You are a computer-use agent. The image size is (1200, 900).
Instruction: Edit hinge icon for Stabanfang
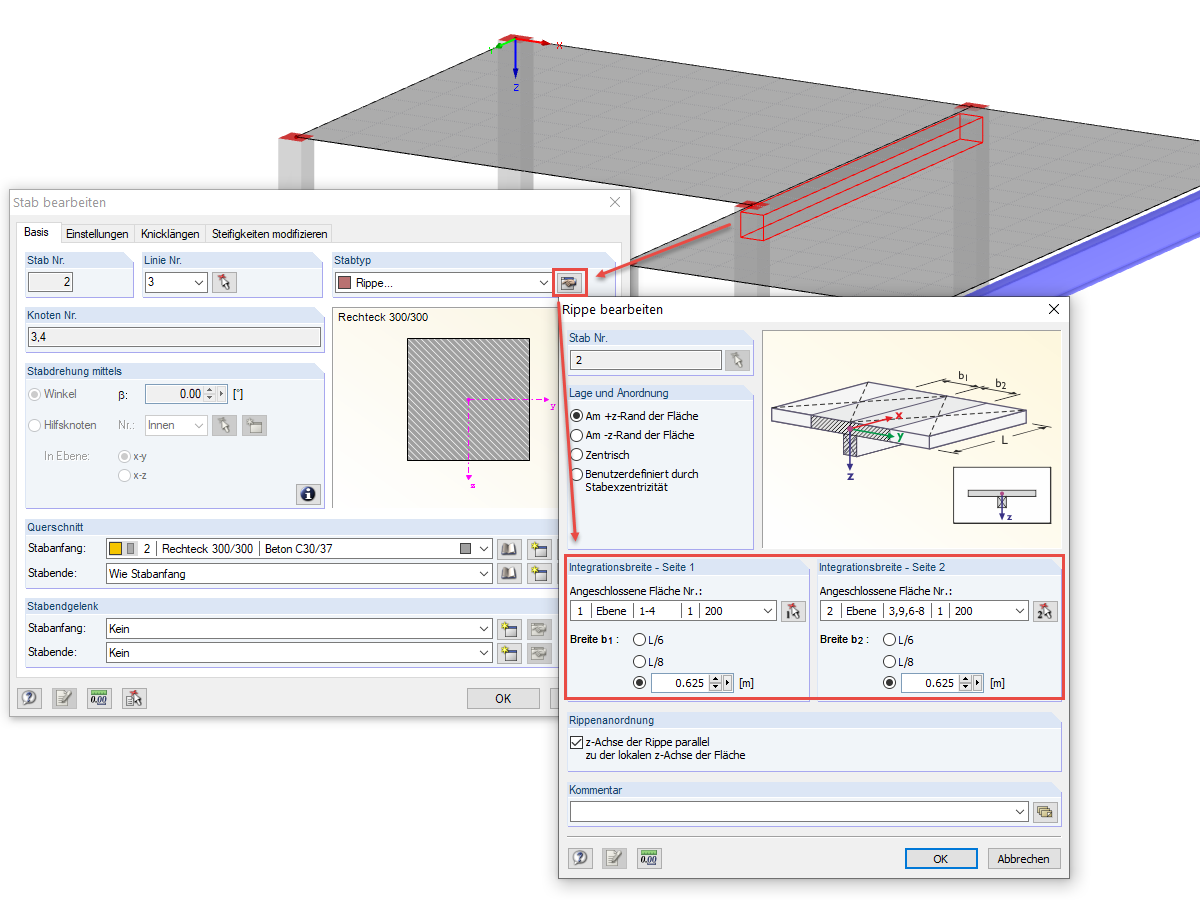click(x=540, y=629)
